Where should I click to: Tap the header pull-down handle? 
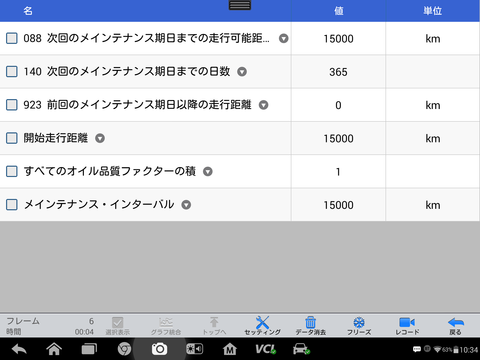240,5
